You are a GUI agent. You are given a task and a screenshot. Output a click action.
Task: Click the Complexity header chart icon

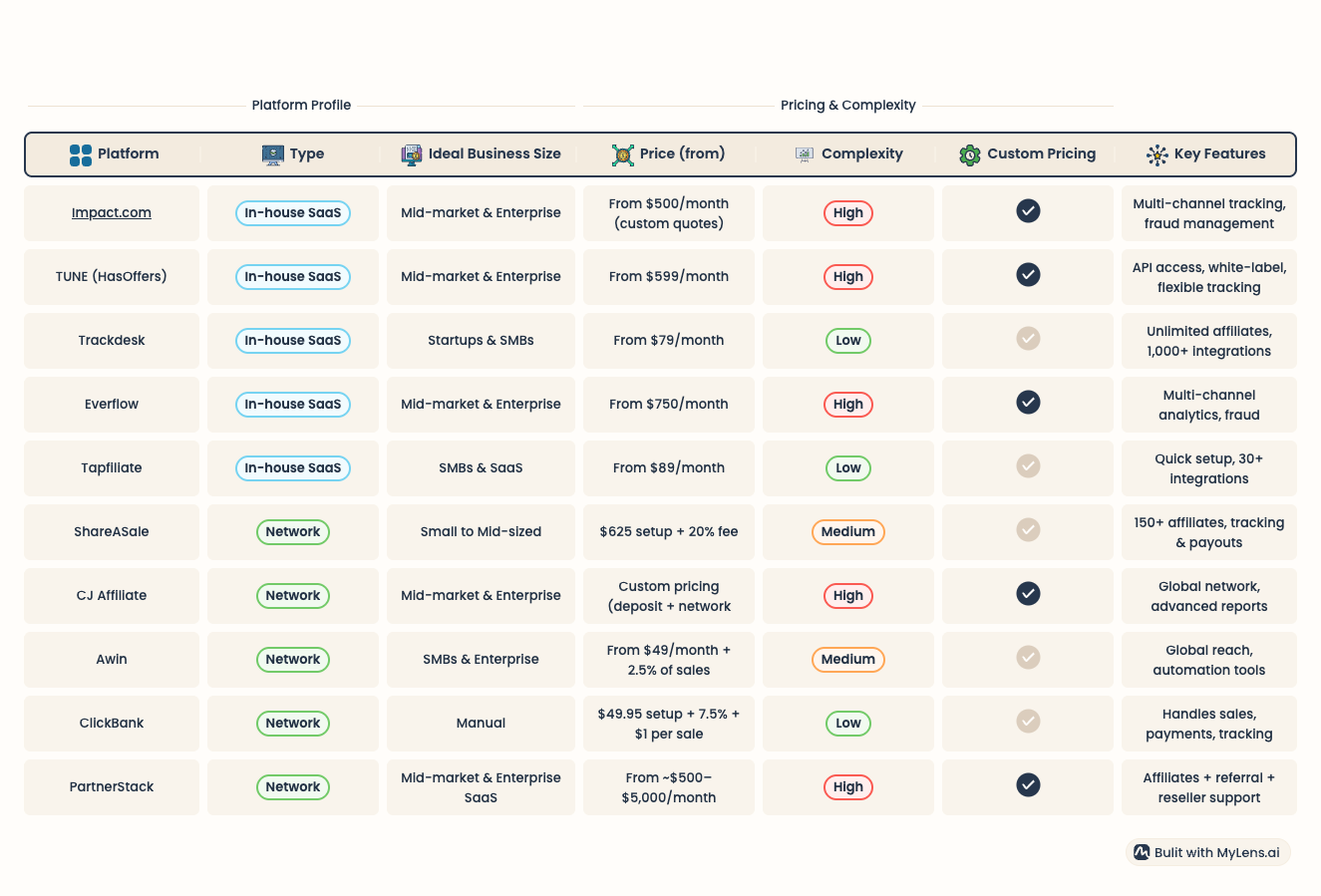pyautogui.click(x=805, y=154)
